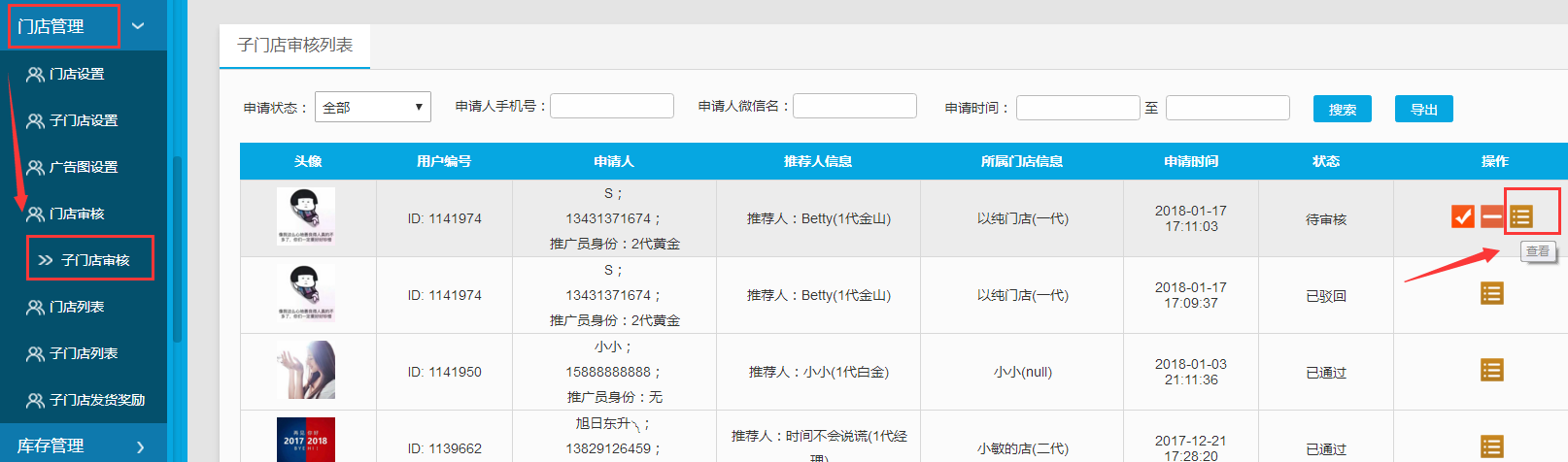
Task: Approve the pending 待审核 application checkmark icon
Action: point(1462,216)
